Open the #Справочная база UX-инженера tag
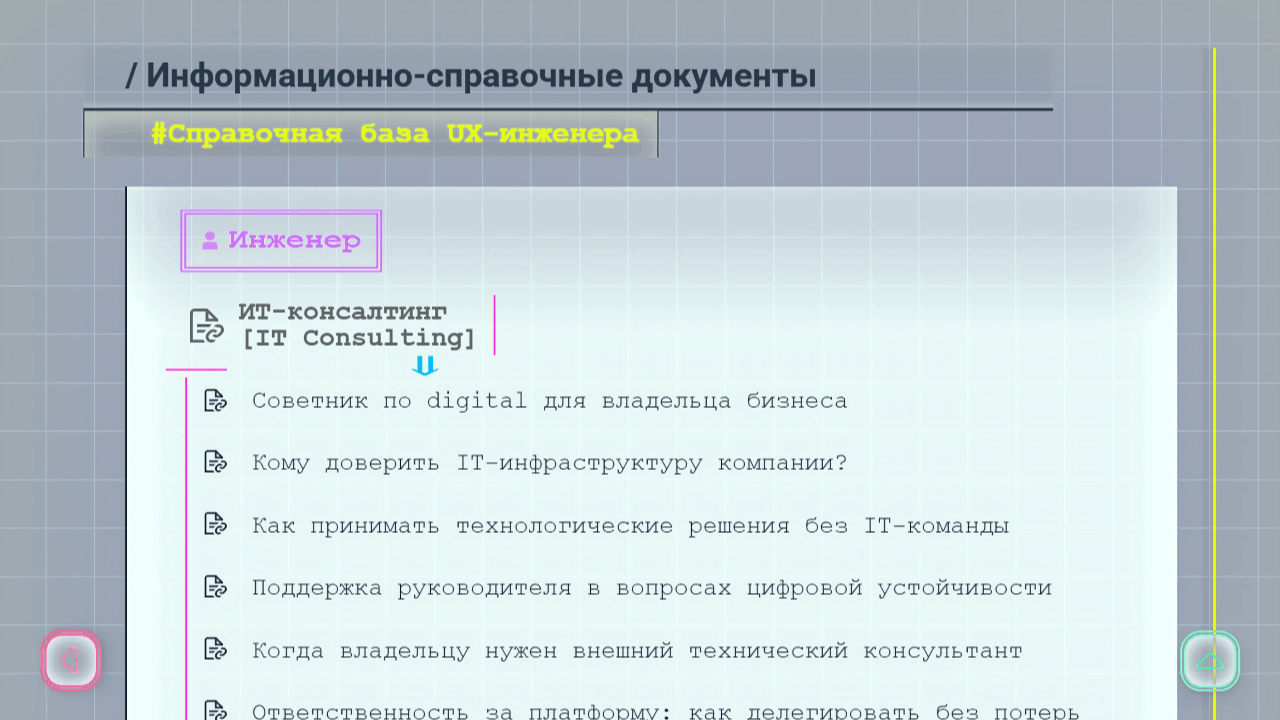This screenshot has width=1280, height=720. pyautogui.click(x=396, y=133)
